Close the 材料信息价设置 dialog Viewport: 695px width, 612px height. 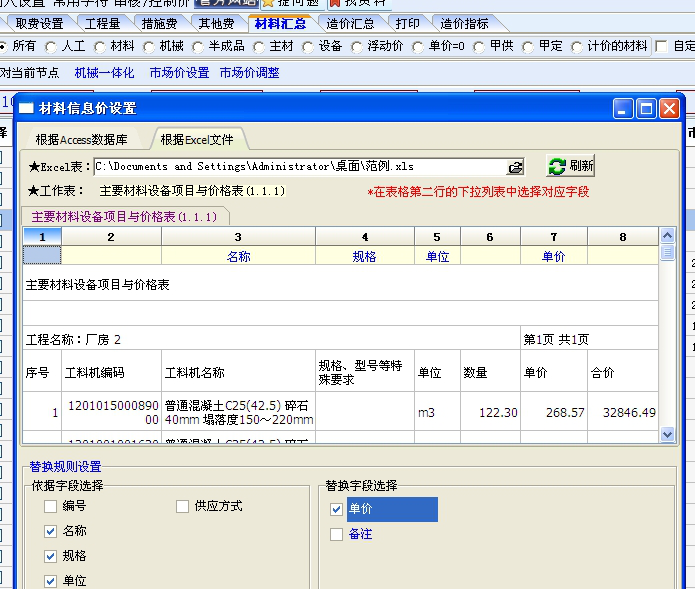coord(669,109)
